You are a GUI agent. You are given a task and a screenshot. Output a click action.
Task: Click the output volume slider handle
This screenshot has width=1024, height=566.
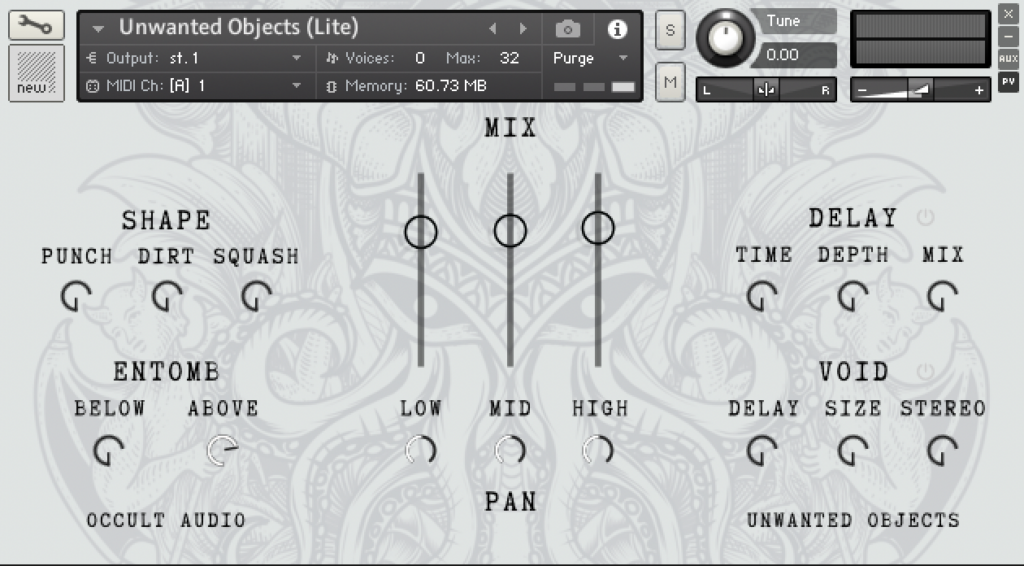(x=920, y=89)
